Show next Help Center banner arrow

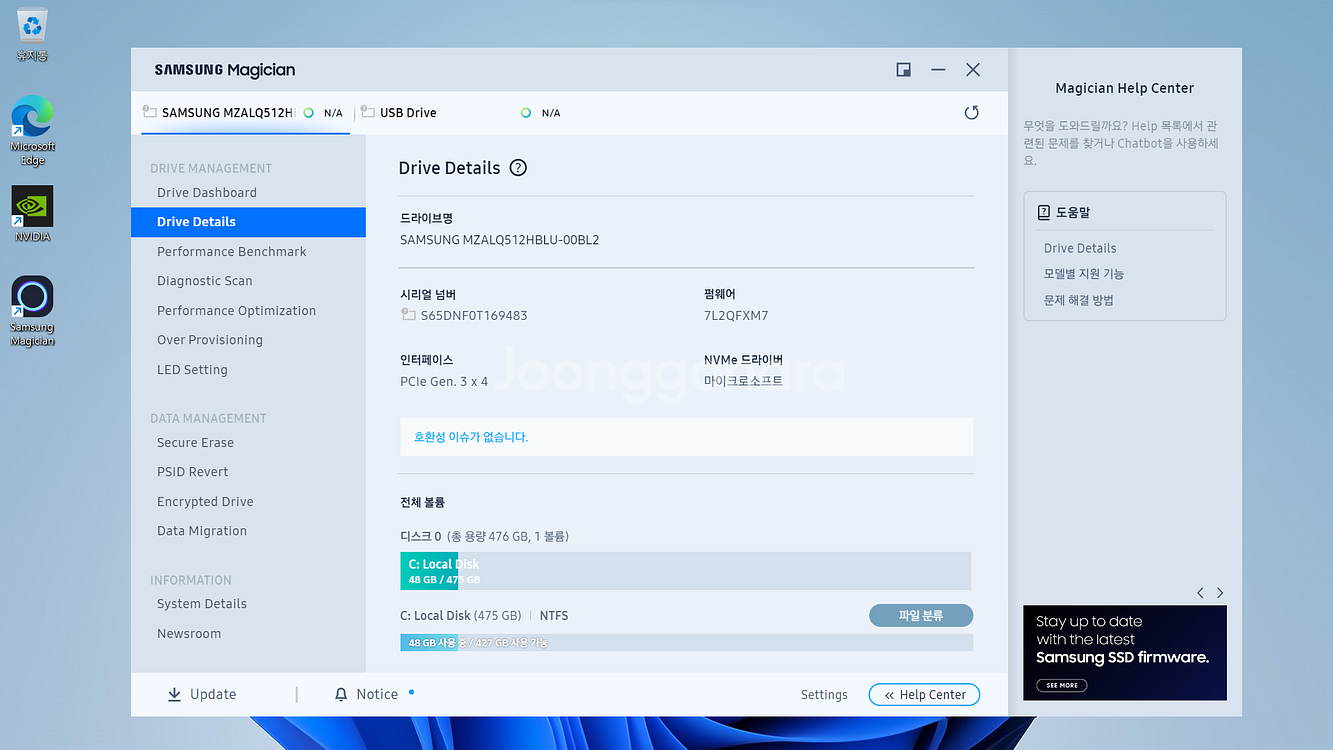pyautogui.click(x=1220, y=593)
